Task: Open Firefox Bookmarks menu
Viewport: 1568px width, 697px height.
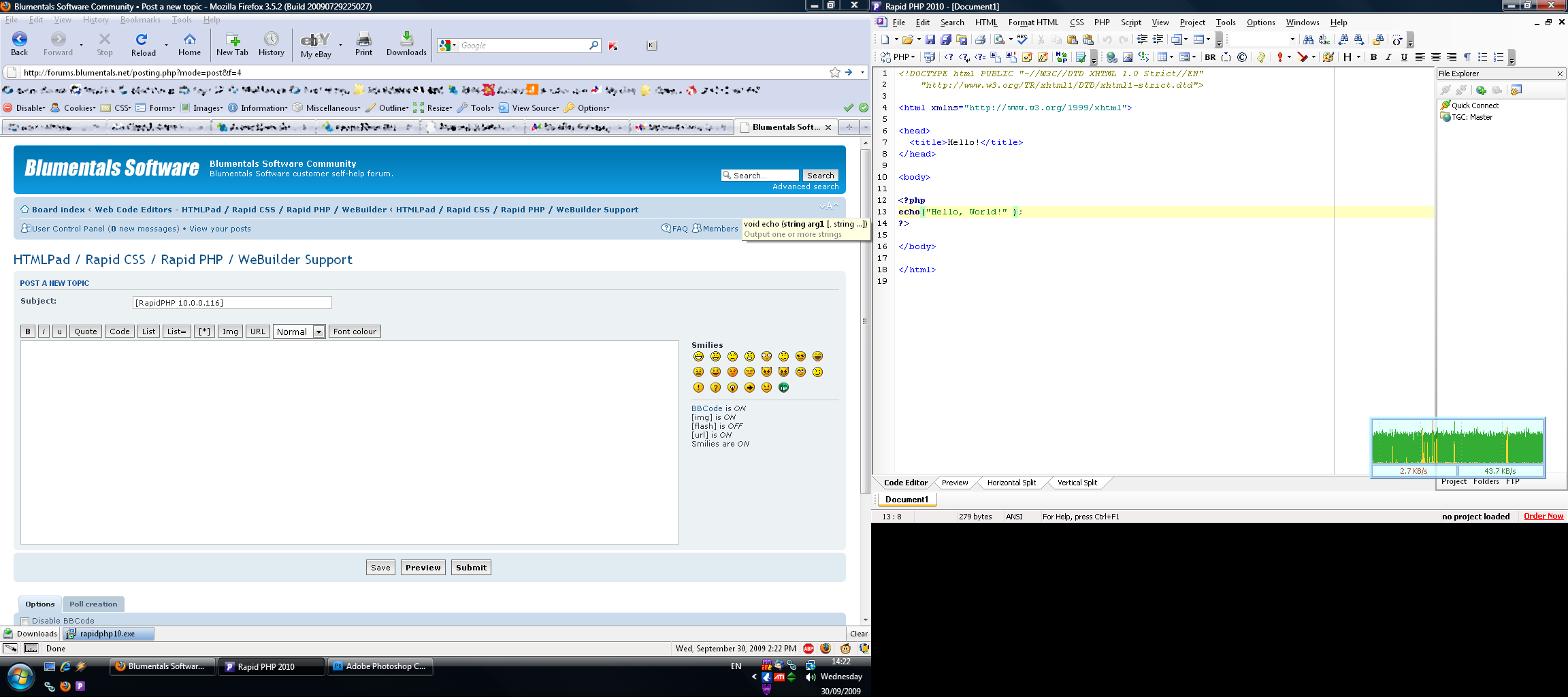Action: [x=140, y=20]
